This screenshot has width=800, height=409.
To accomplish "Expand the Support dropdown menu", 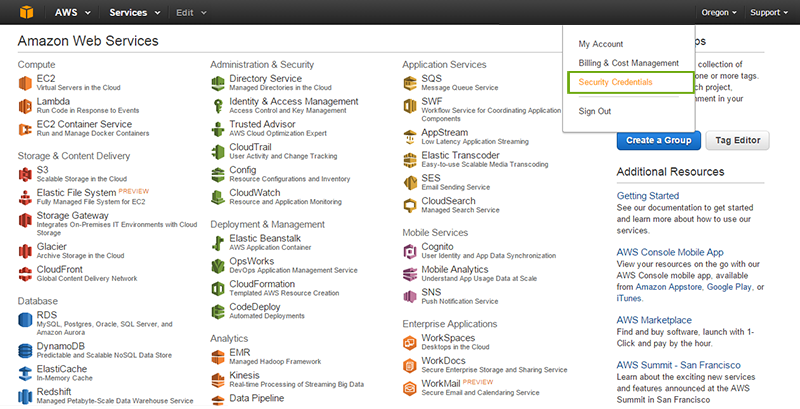I will click(x=770, y=13).
